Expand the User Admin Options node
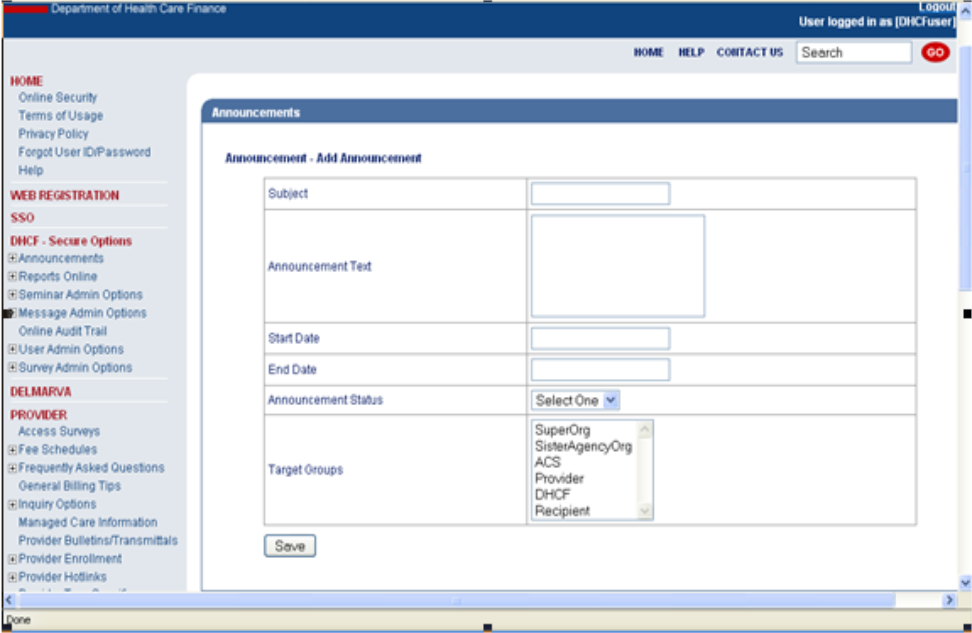The height and width of the screenshot is (633, 972). click(x=12, y=350)
